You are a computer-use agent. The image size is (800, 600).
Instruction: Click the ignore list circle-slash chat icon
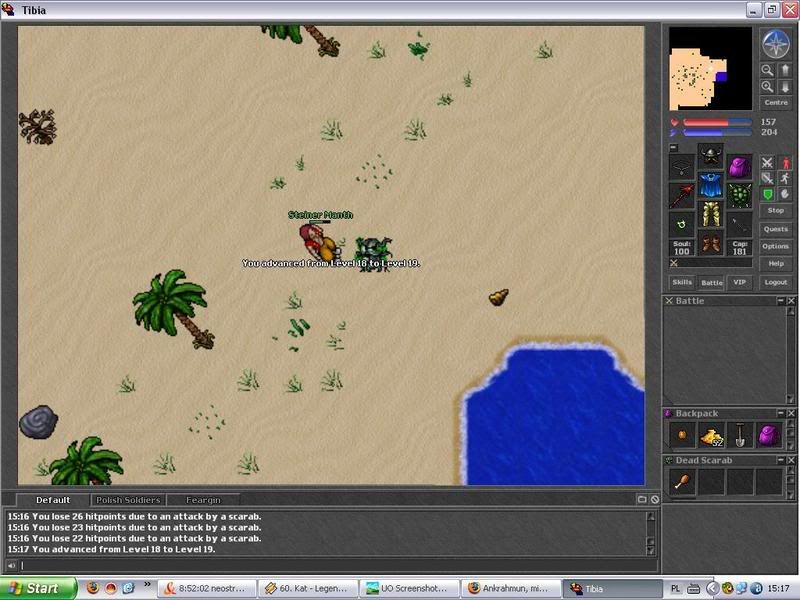[655, 499]
